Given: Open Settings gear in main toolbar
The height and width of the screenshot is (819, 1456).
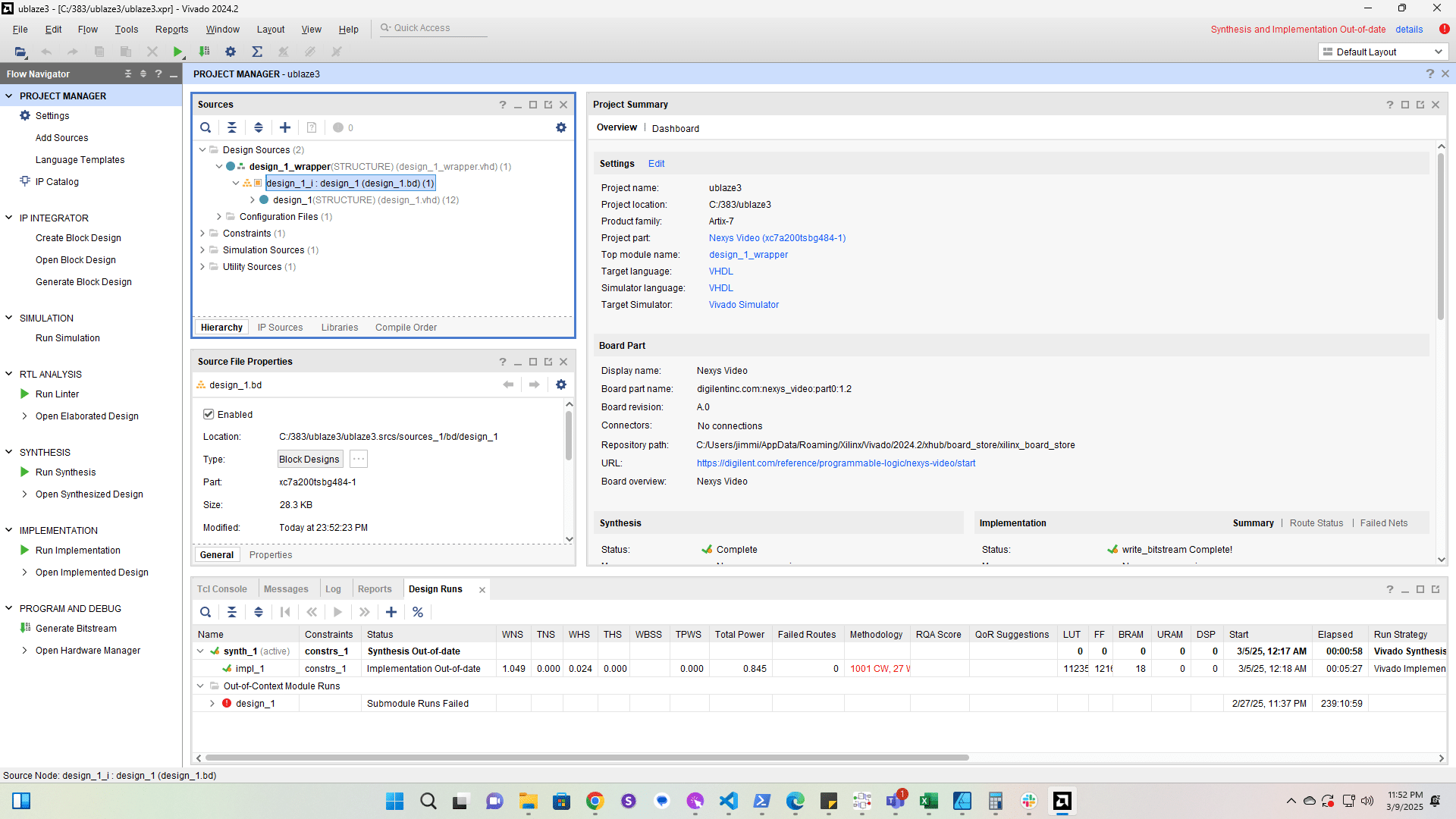Looking at the screenshot, I should coord(231,52).
